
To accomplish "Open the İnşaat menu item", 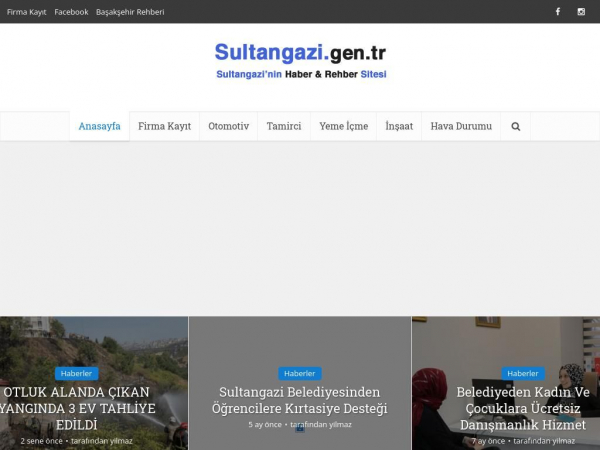I will click(399, 126).
